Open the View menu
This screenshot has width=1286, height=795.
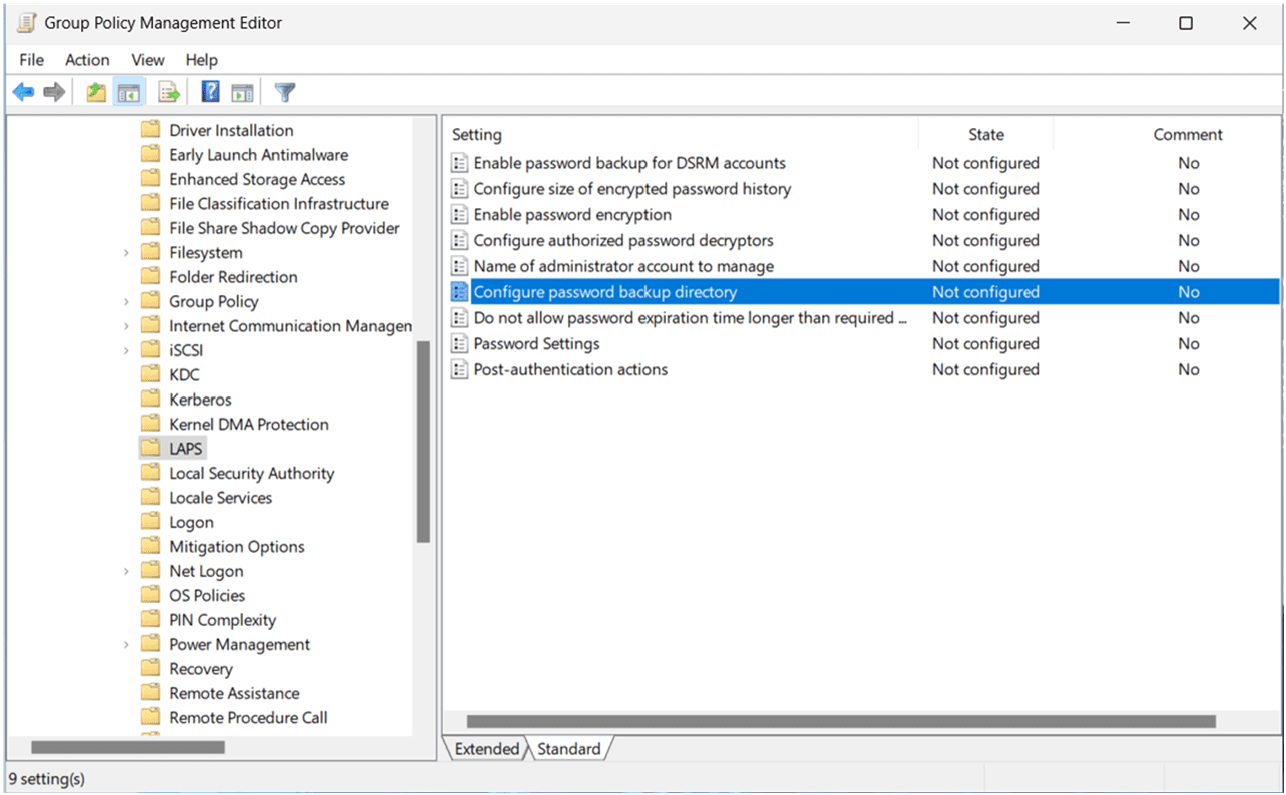pos(147,59)
